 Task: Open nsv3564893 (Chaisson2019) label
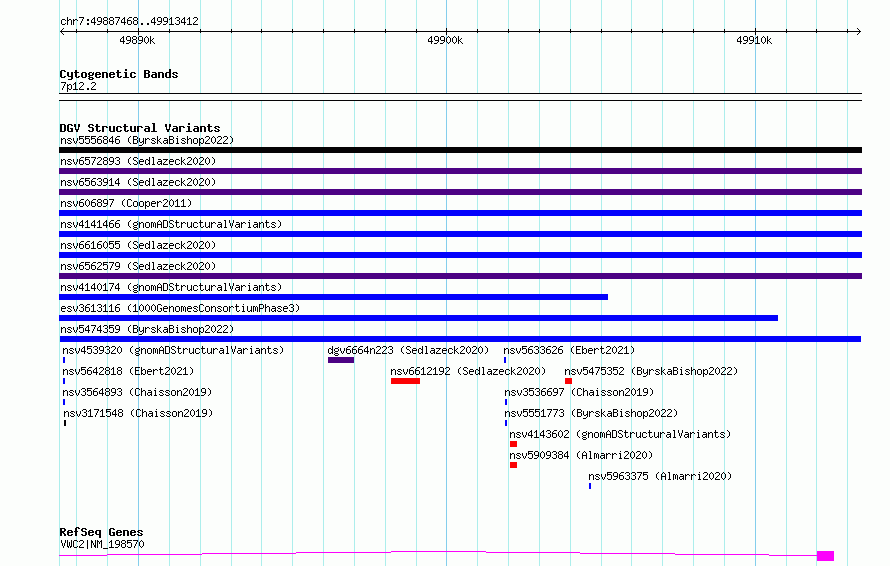pos(137,392)
